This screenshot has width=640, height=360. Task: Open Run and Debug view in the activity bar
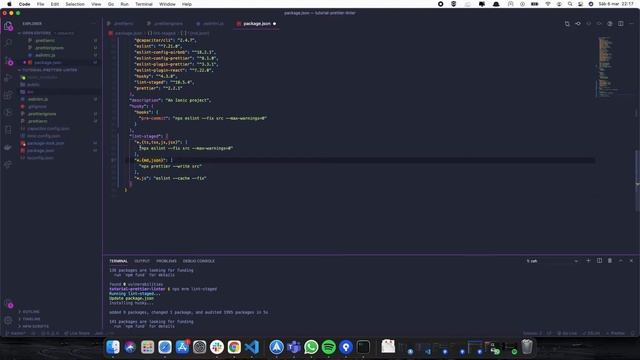[x=8, y=78]
